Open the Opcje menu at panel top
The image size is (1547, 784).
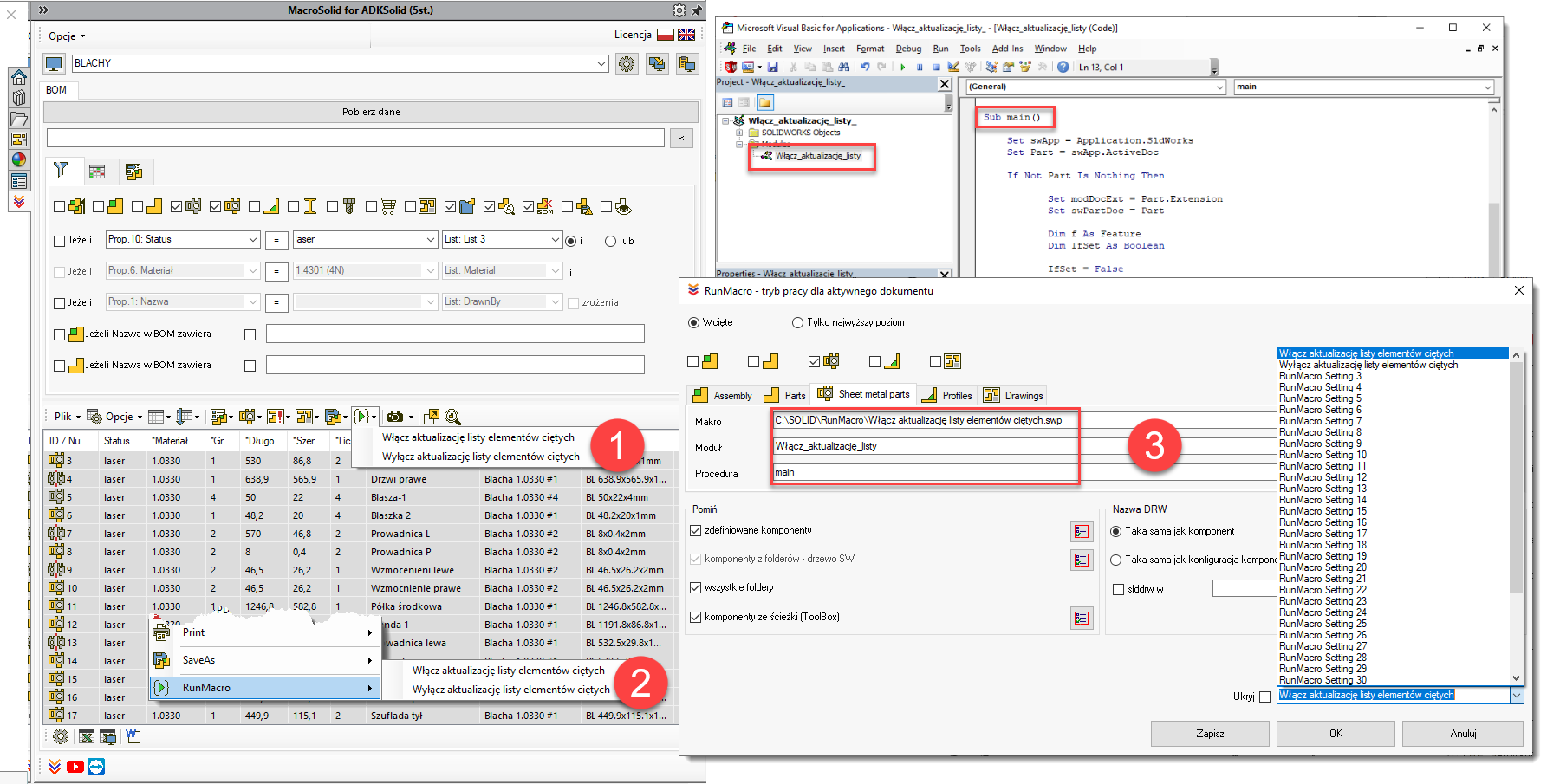(x=67, y=36)
